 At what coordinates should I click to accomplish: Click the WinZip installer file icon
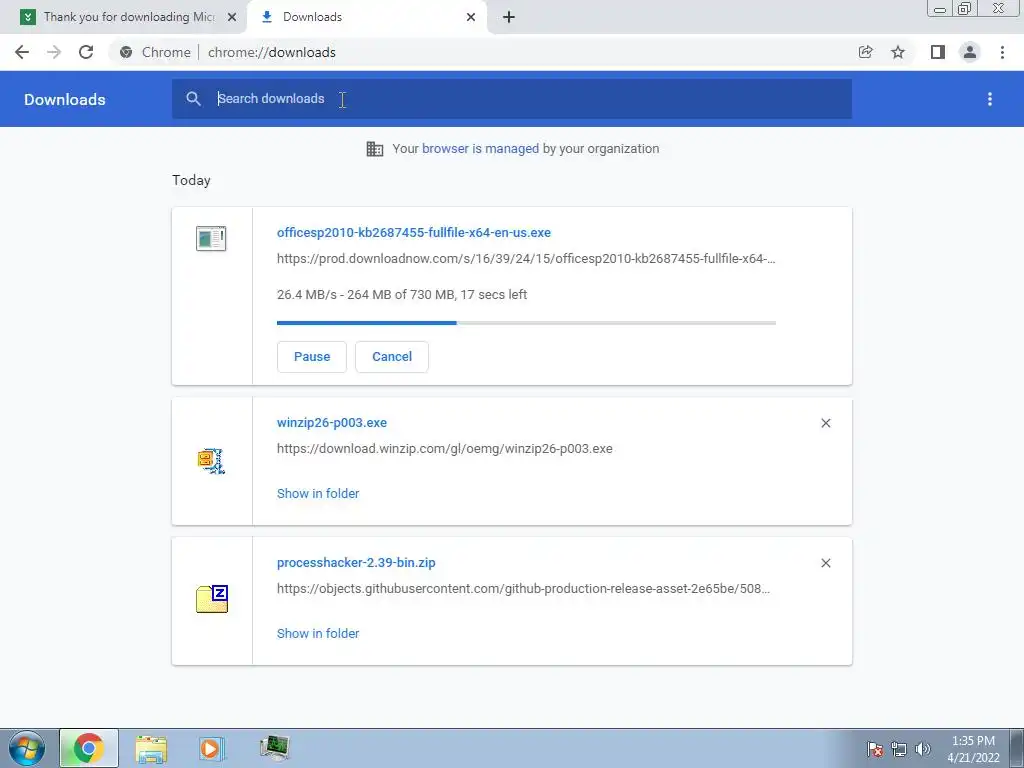coord(211,461)
